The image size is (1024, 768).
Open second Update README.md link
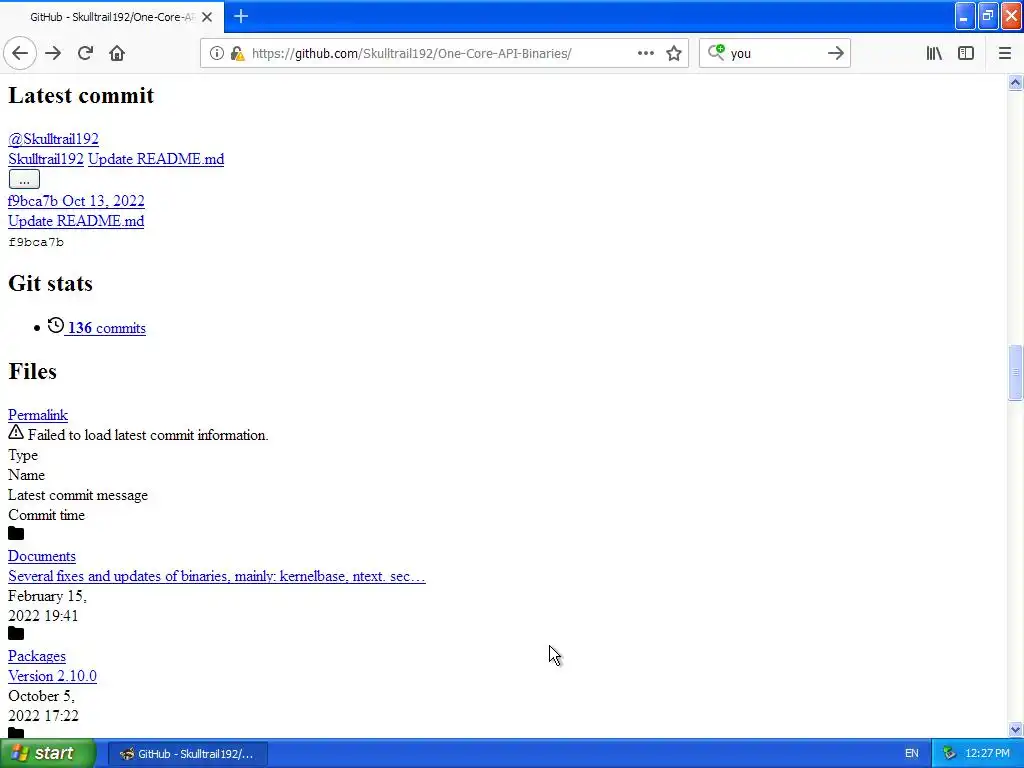[76, 221]
